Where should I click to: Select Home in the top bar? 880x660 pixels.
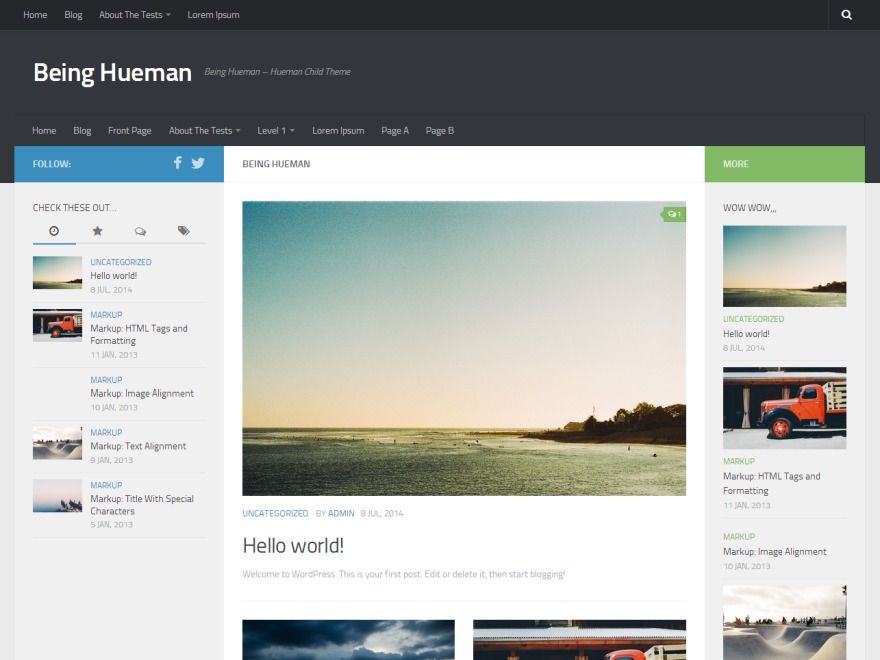point(34,15)
